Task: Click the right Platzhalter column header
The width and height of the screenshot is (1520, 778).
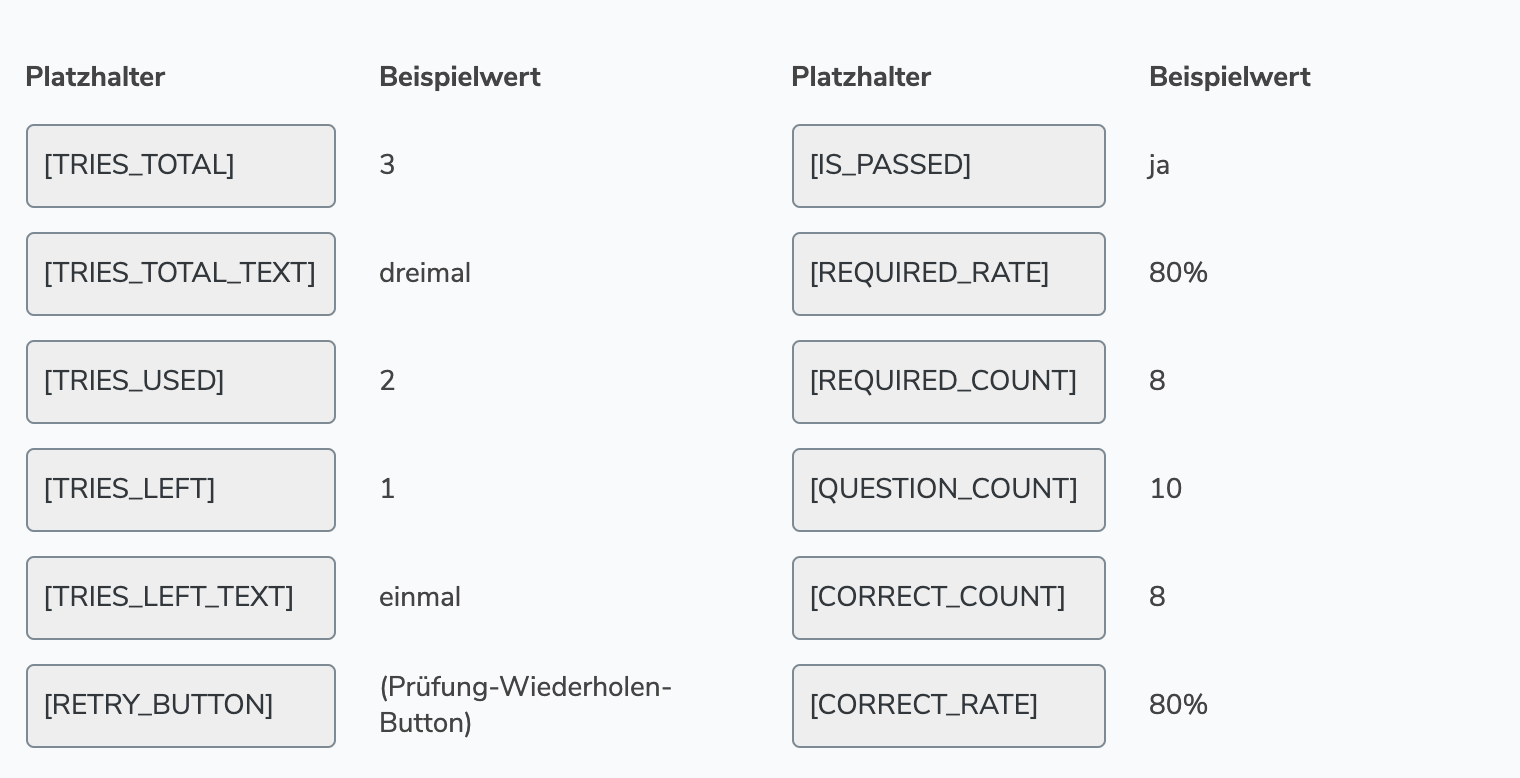Action: point(861,77)
